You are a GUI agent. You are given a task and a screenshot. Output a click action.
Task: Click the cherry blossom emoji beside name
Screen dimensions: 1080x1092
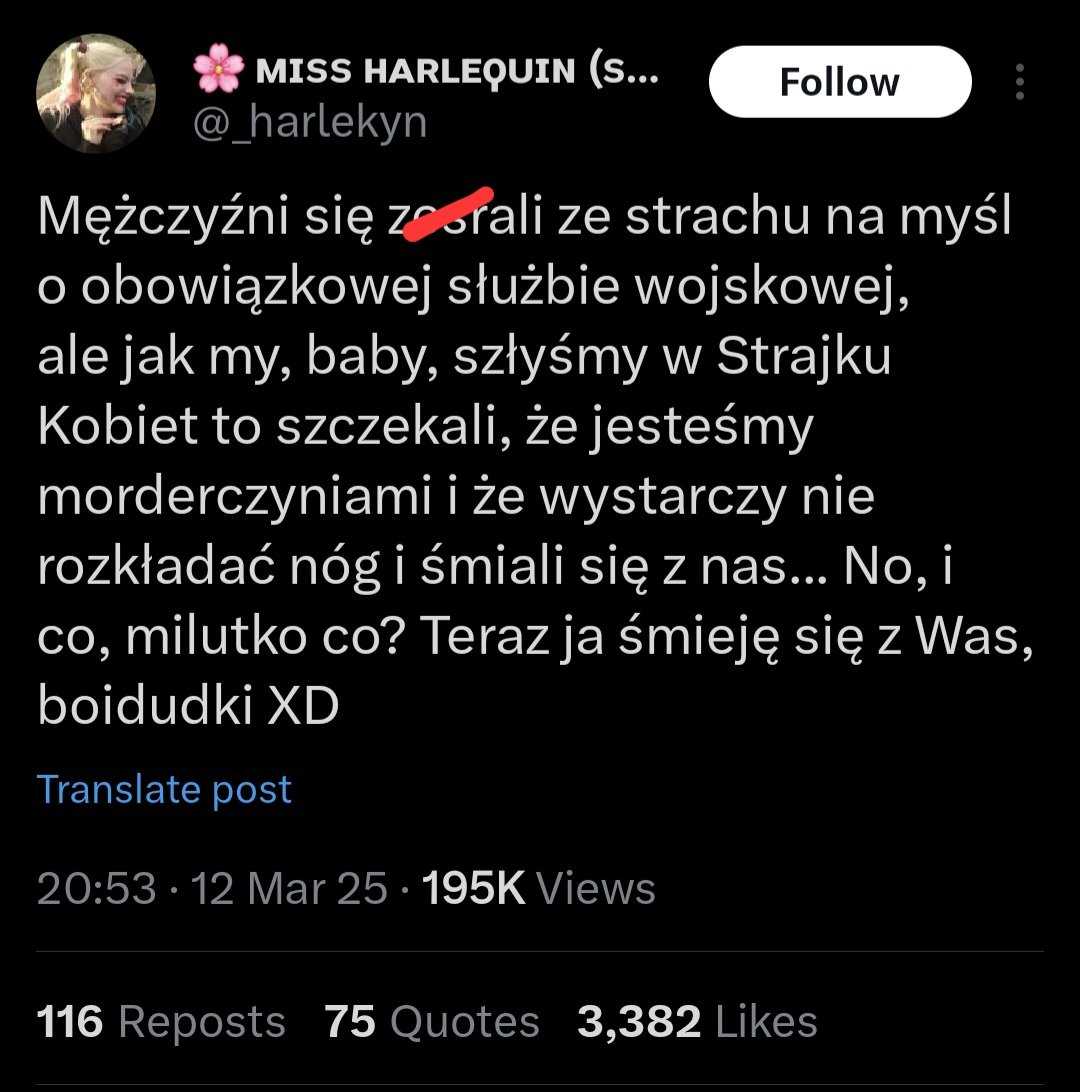(x=219, y=68)
